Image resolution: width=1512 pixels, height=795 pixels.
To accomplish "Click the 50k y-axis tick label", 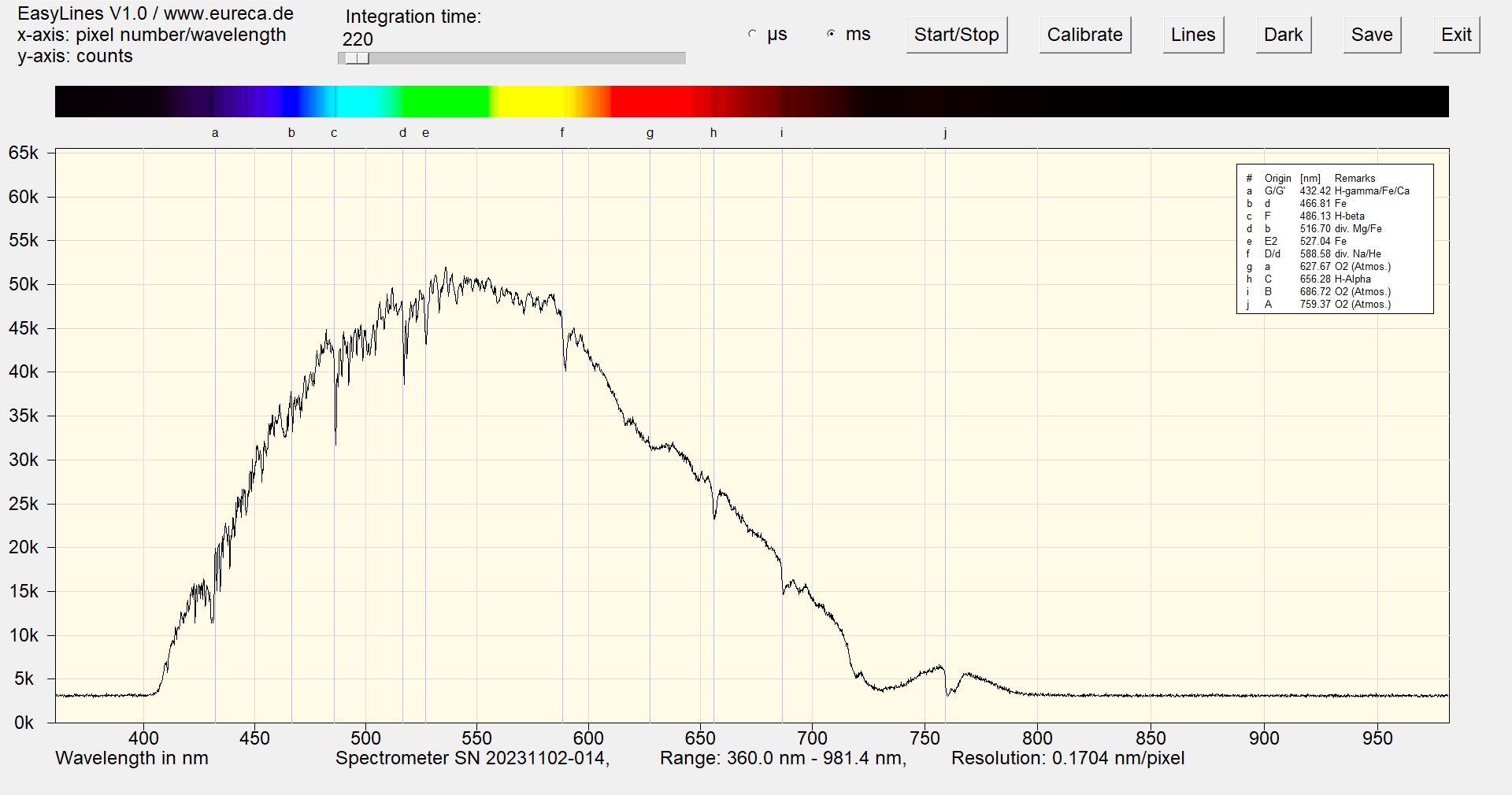I will click(x=23, y=284).
